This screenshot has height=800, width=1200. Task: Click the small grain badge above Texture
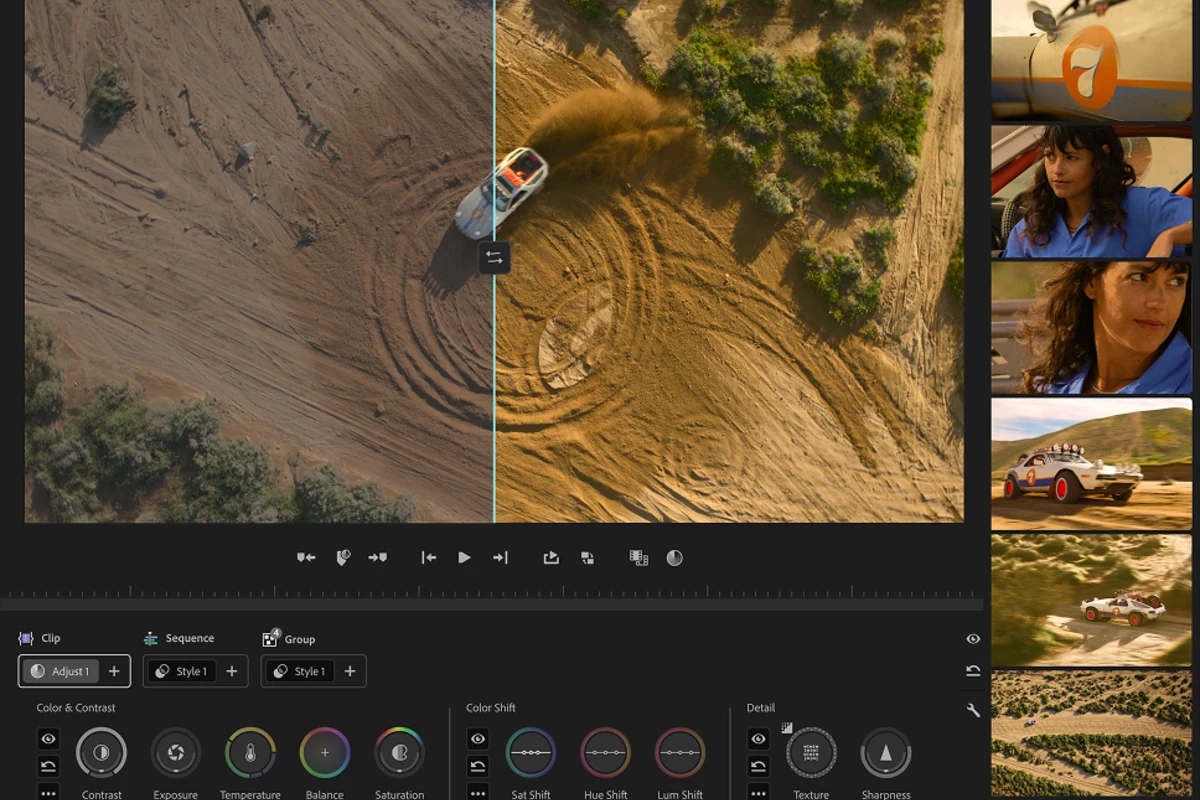click(x=787, y=728)
